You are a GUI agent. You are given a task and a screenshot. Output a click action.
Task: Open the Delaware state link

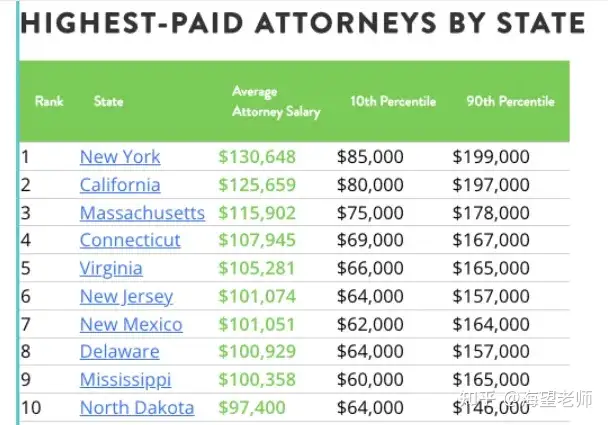tap(119, 352)
